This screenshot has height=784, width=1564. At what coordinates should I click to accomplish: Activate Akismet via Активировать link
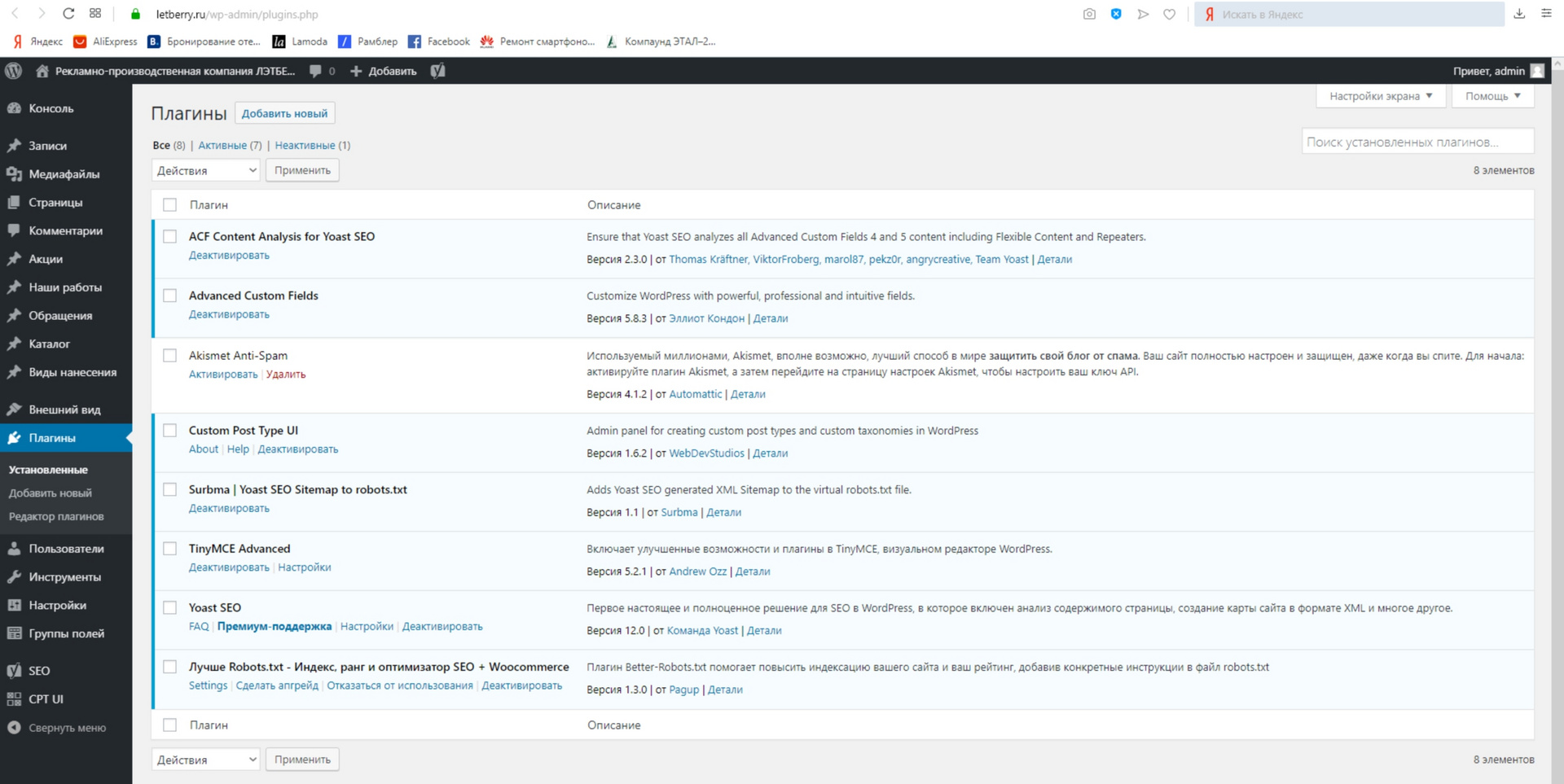(223, 374)
